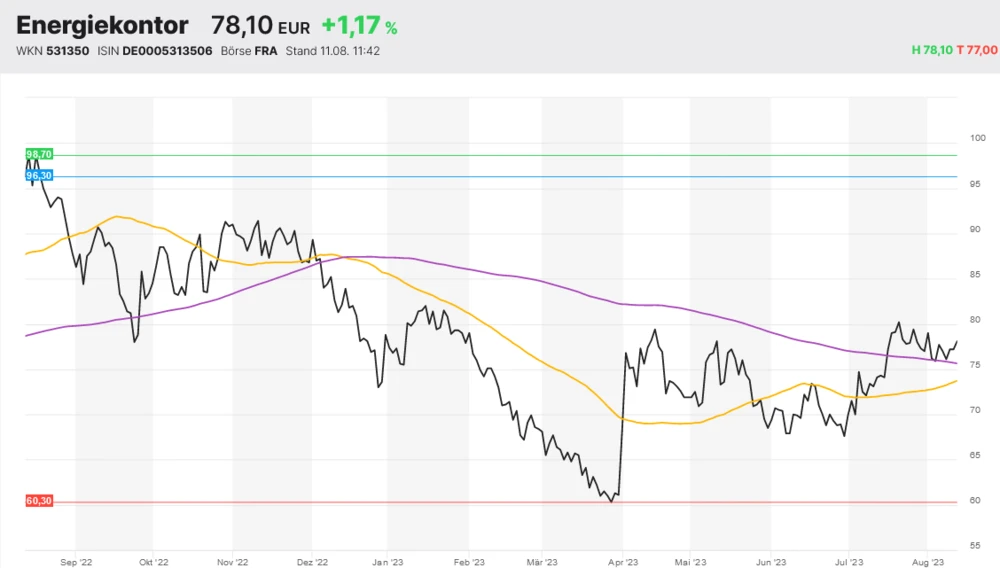Click the green 98,70 price marker

[39, 154]
